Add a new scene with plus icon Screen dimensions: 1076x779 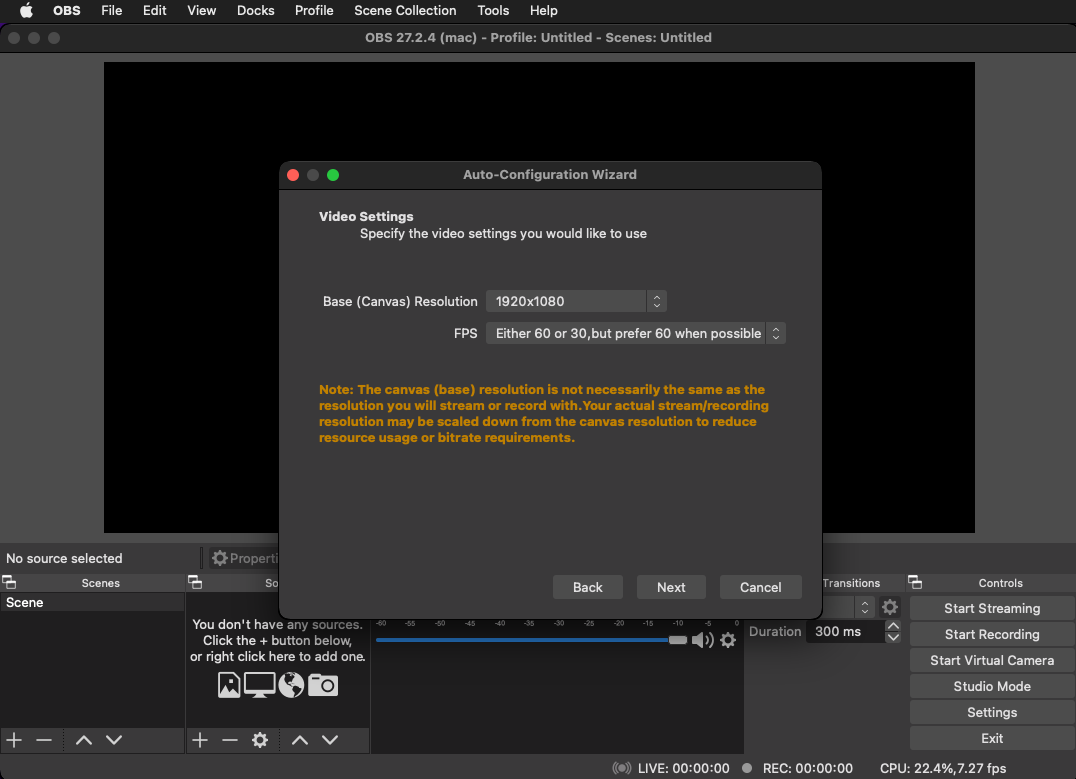14,740
